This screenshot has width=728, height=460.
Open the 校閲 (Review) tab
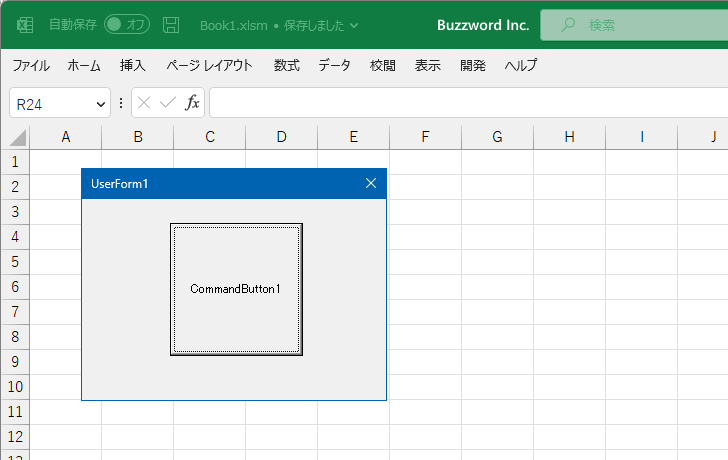tap(383, 65)
